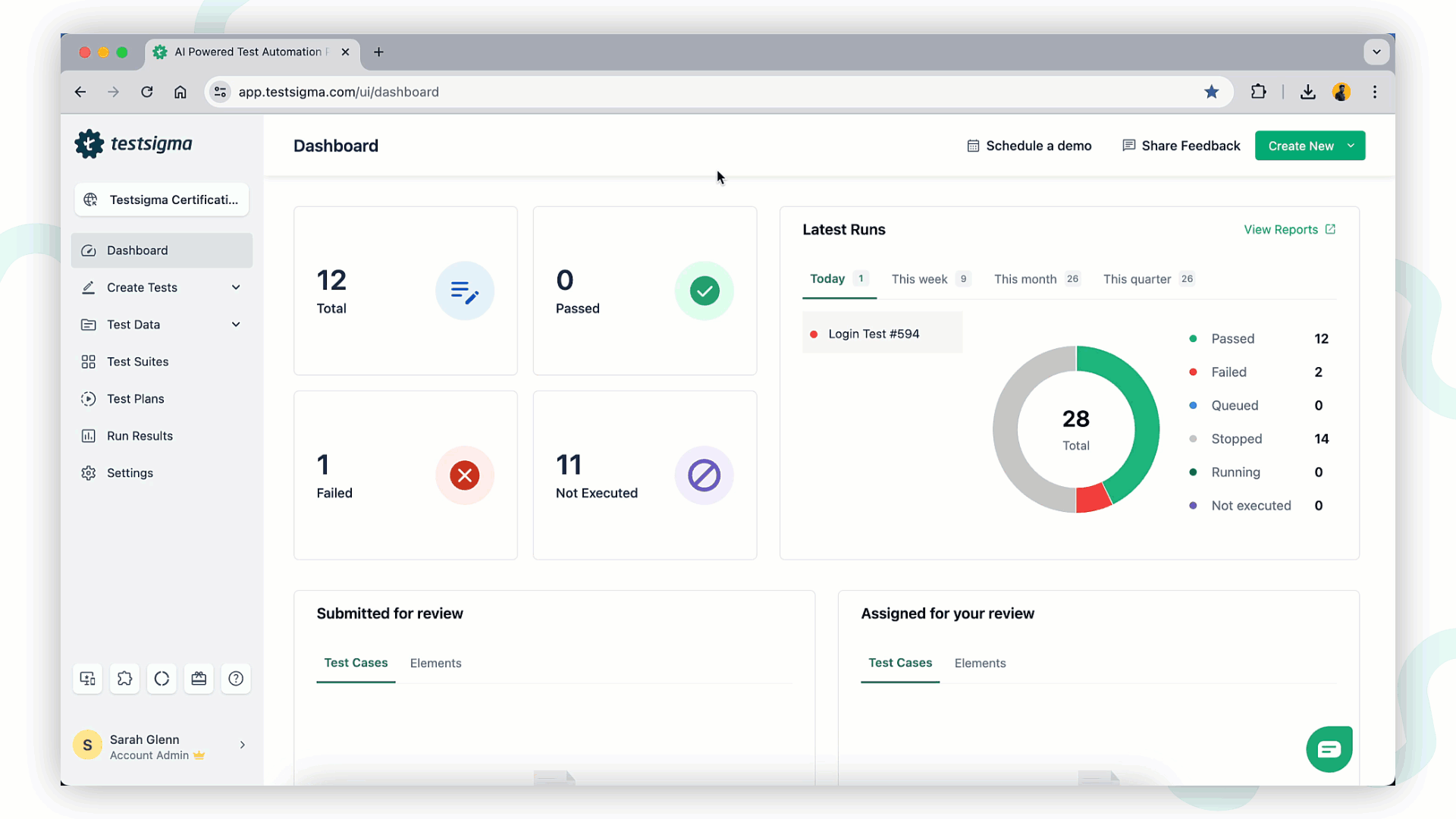Switch to This week tab
Viewport: 1456px width, 819px height.
pyautogui.click(x=931, y=279)
